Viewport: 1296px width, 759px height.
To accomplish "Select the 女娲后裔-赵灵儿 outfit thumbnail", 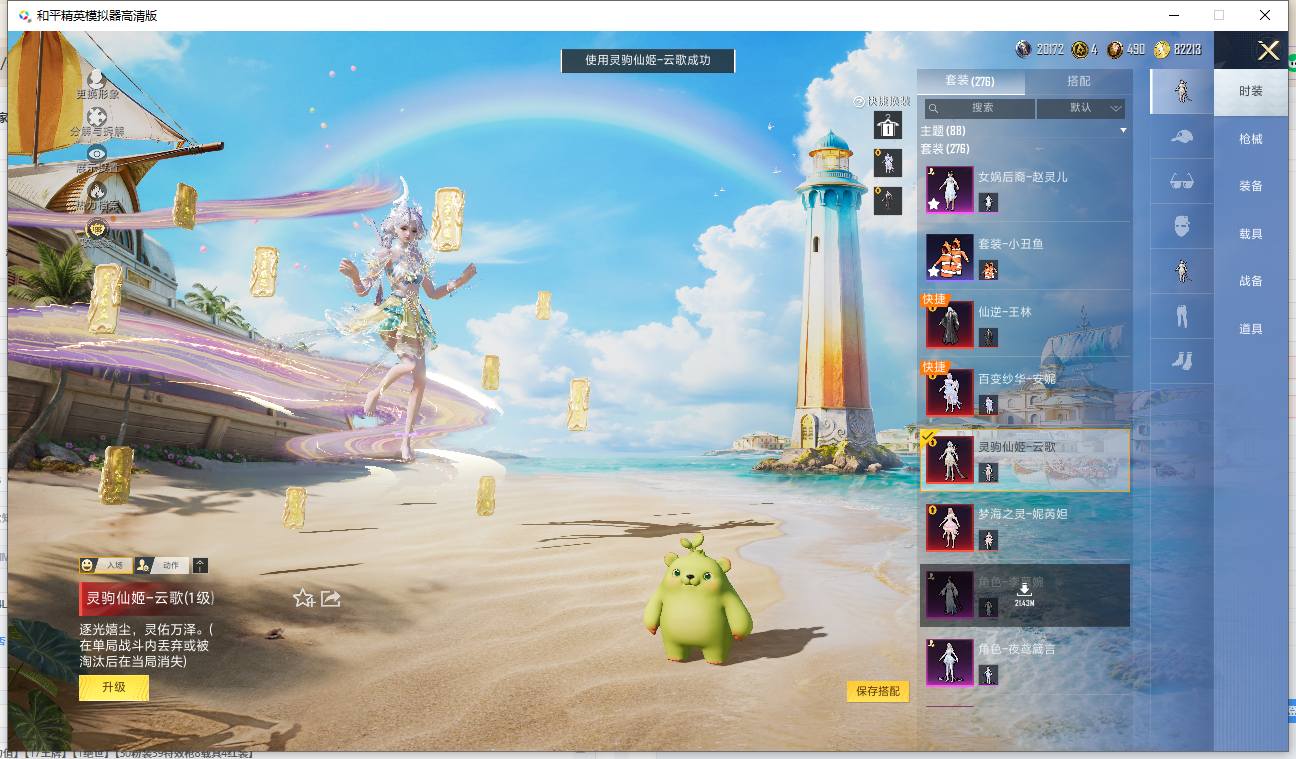I will tap(949, 190).
